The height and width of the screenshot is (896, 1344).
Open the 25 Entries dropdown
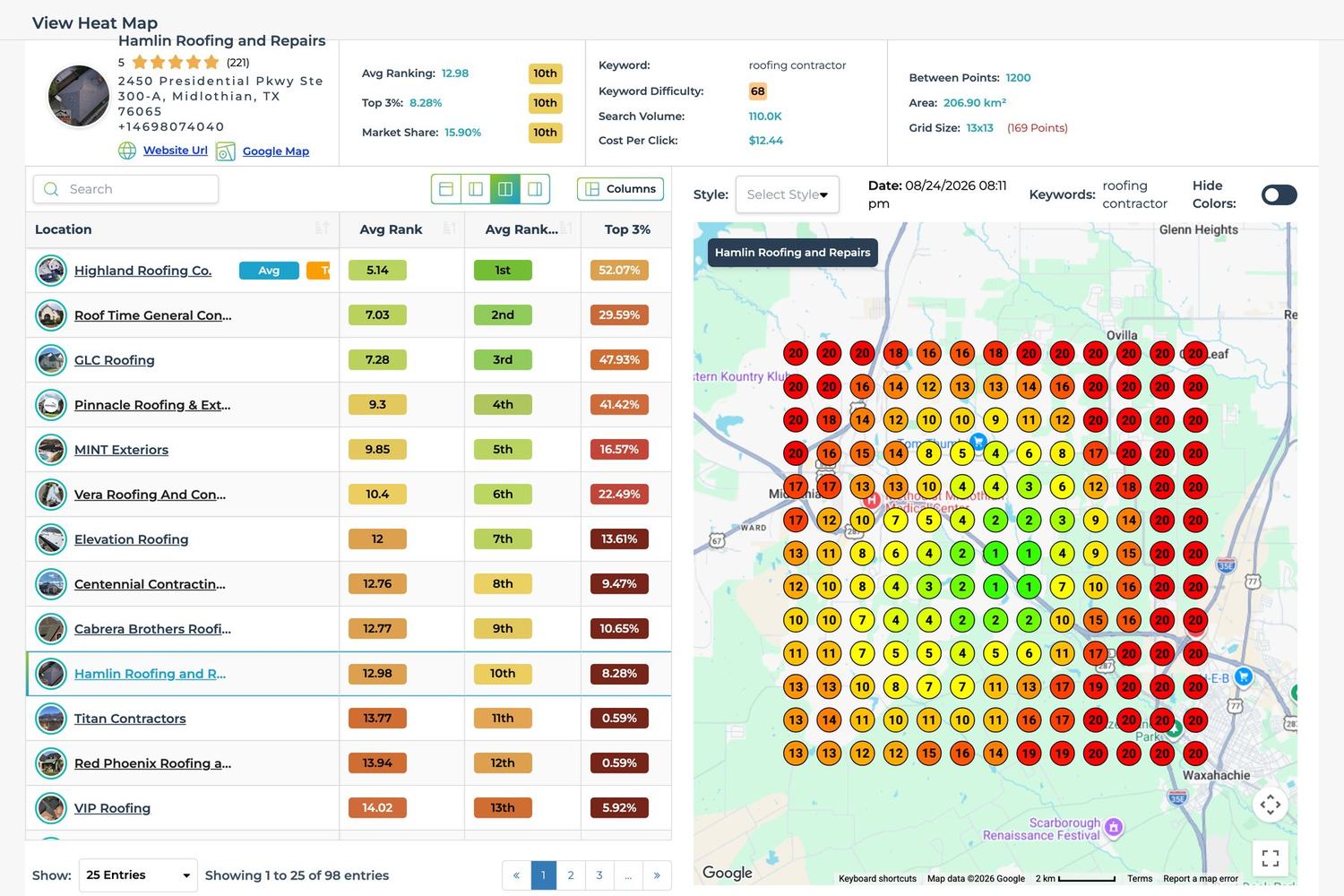[138, 874]
